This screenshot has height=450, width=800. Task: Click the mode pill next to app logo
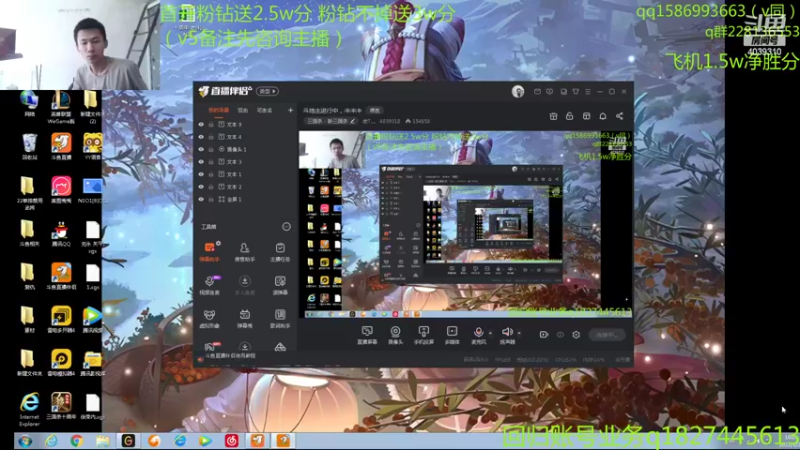[x=267, y=91]
